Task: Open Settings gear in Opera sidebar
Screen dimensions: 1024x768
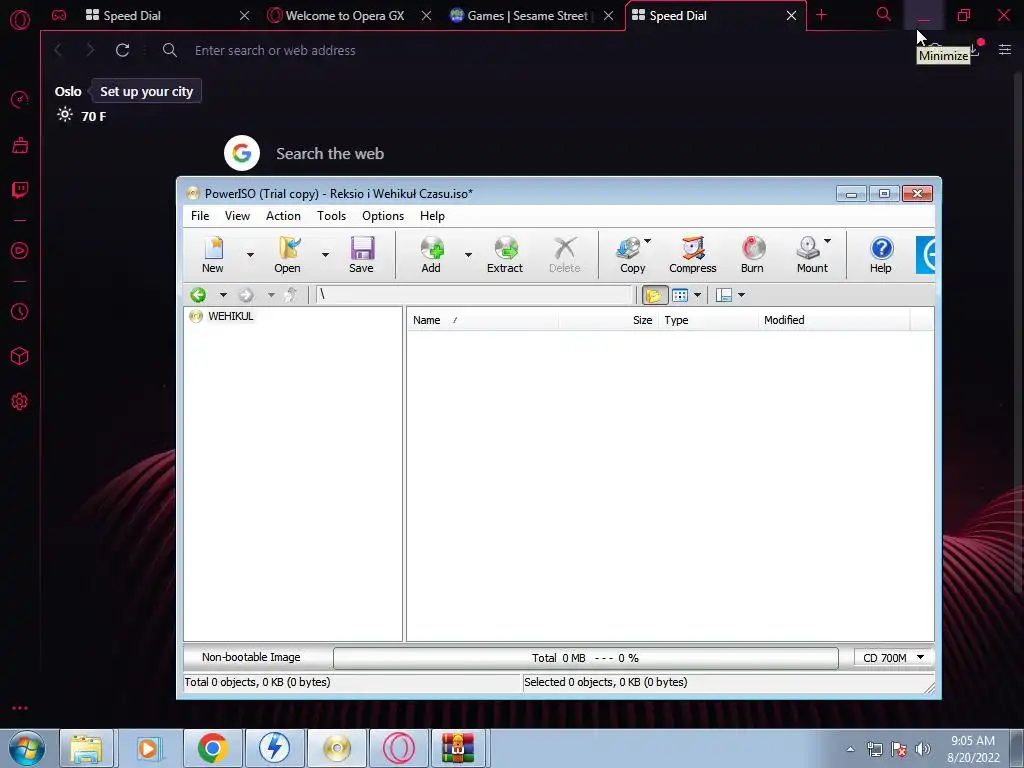Action: [20, 402]
